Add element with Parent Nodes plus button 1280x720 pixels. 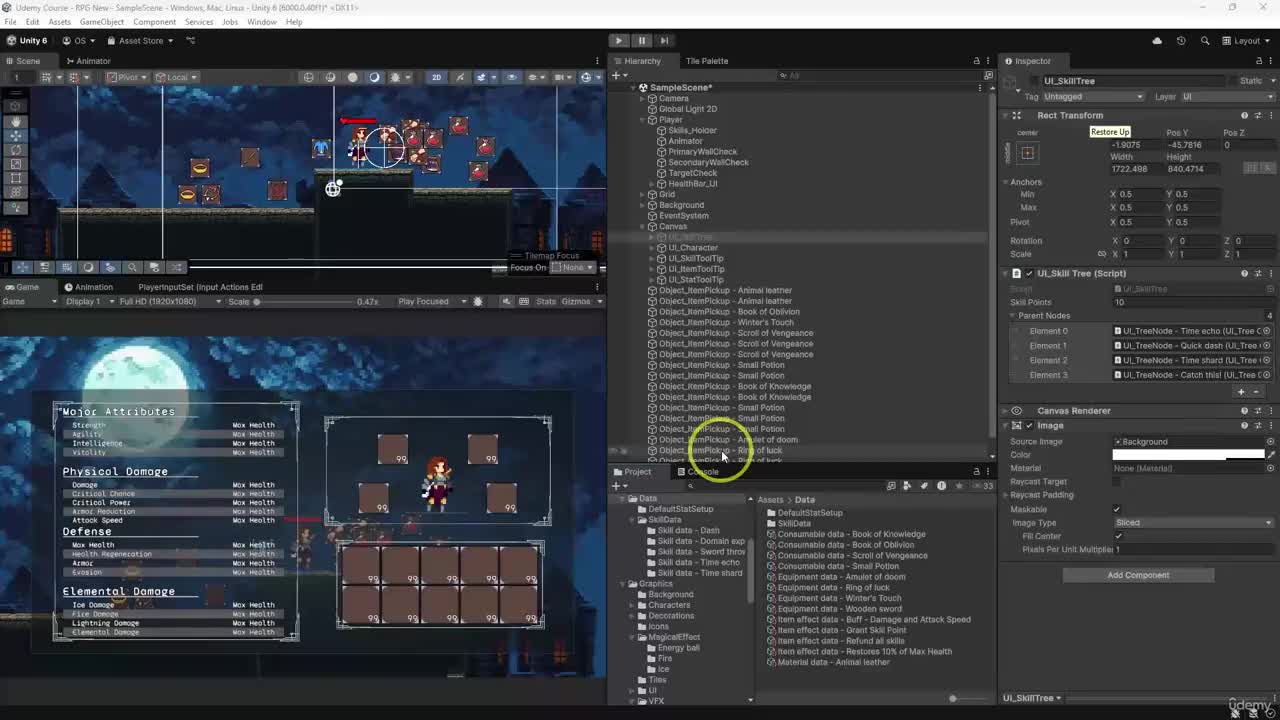pyautogui.click(x=1241, y=392)
